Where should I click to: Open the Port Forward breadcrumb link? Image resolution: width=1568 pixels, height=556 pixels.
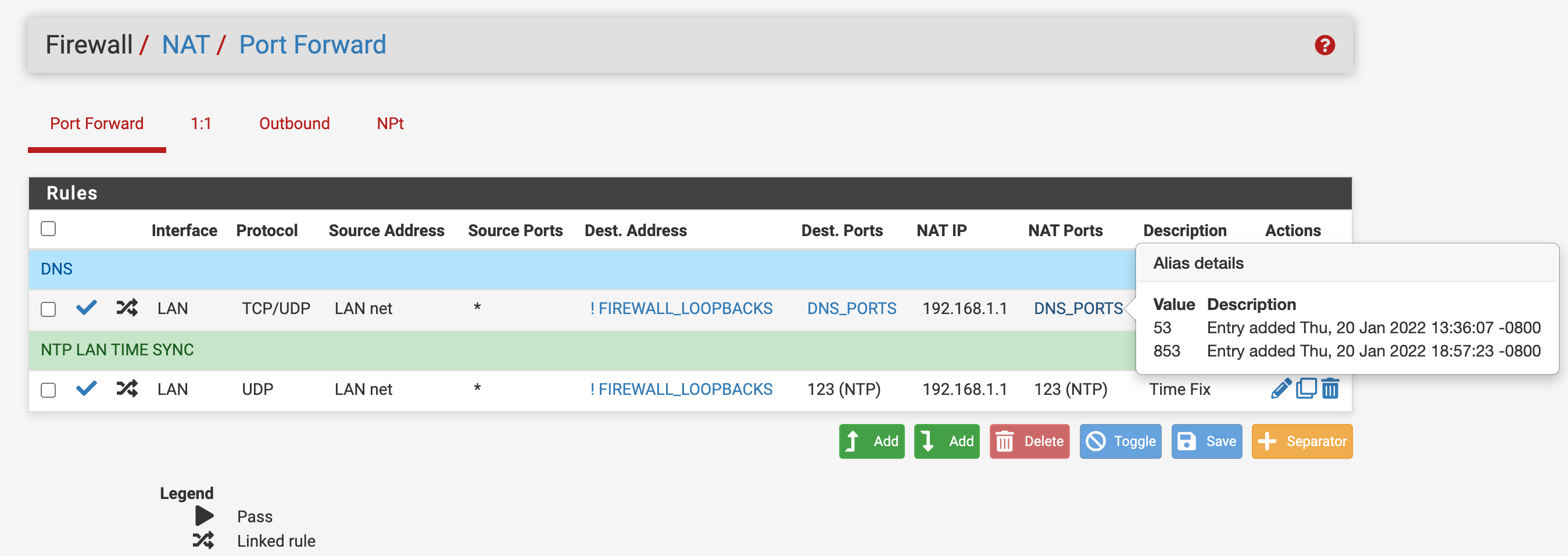(312, 44)
